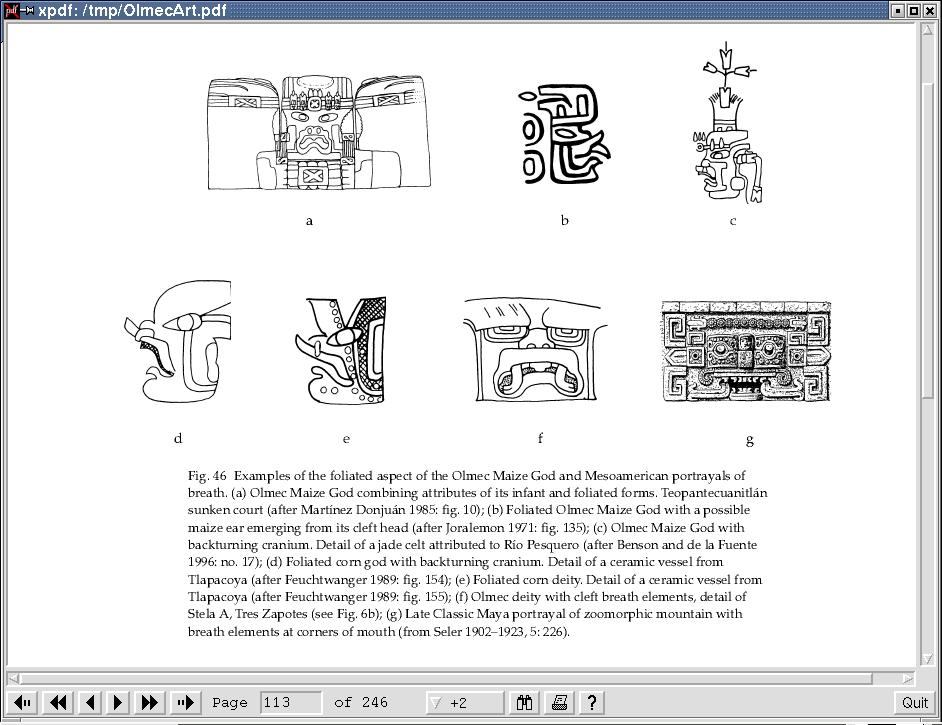
Task: Click the figure label 'g'
Action: click(749, 440)
